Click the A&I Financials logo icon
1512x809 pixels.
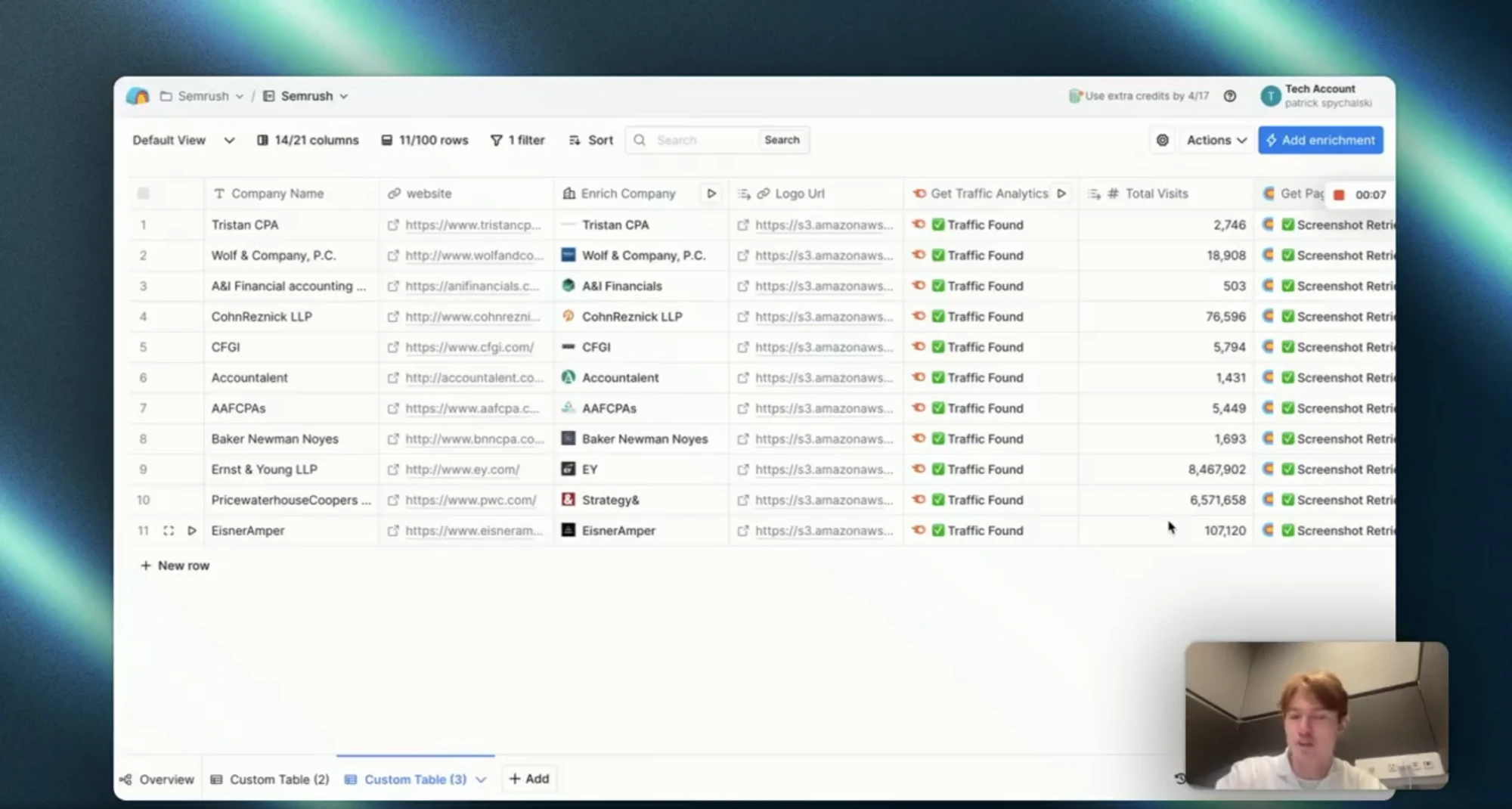point(569,285)
